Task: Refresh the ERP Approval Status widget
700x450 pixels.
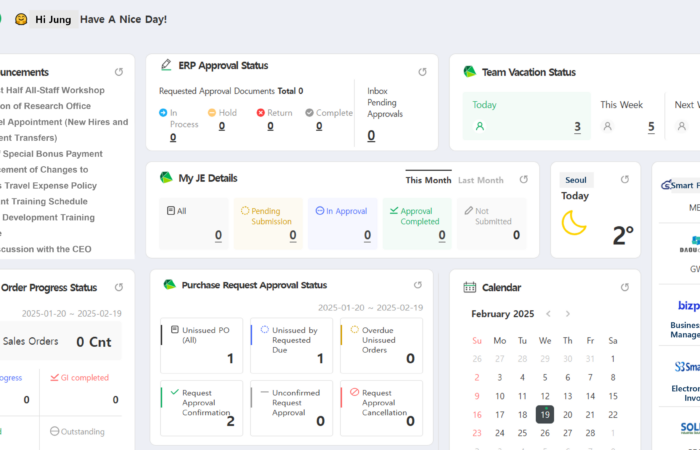Action: (x=422, y=72)
